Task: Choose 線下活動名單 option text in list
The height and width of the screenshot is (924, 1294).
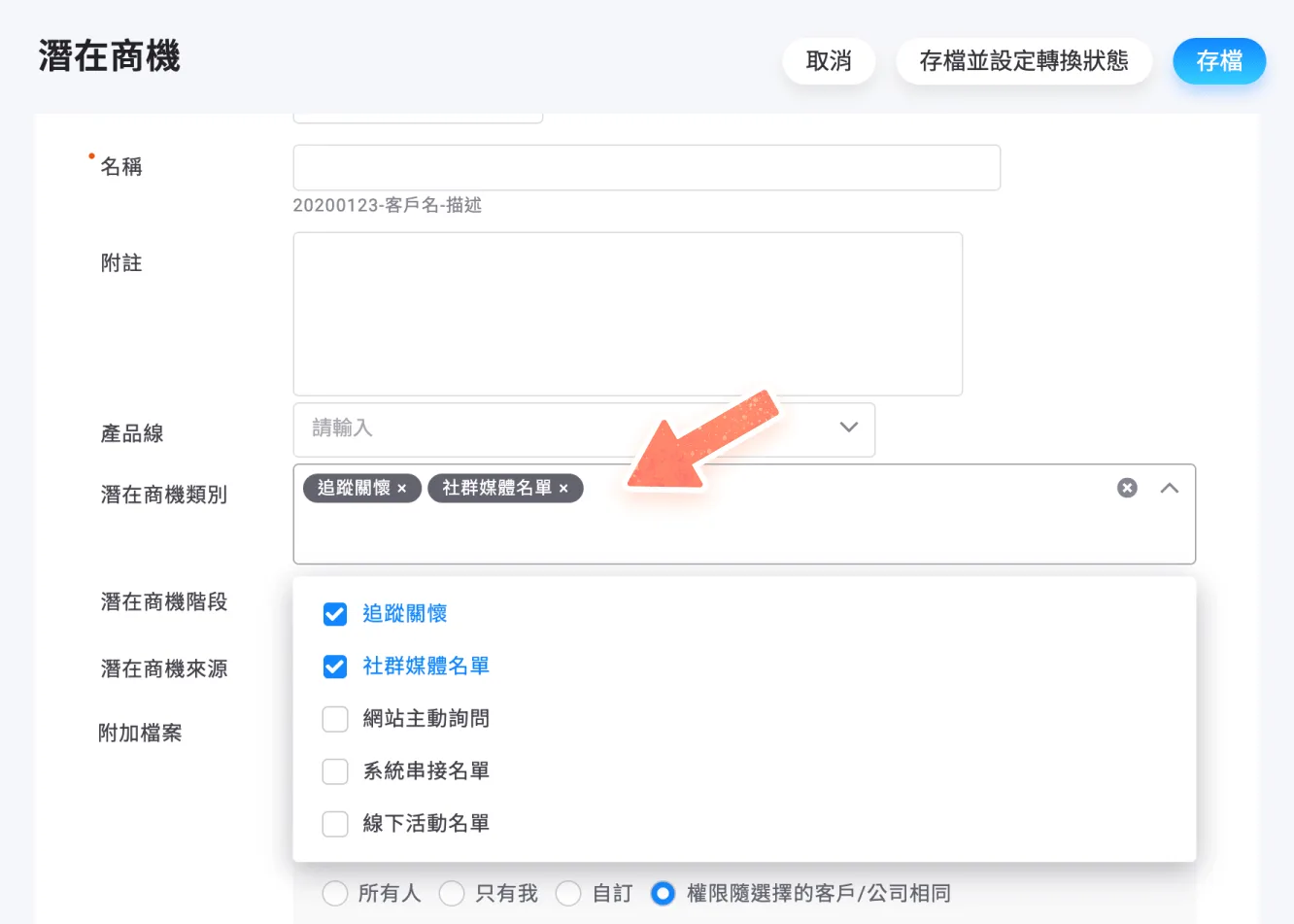Action: (426, 824)
